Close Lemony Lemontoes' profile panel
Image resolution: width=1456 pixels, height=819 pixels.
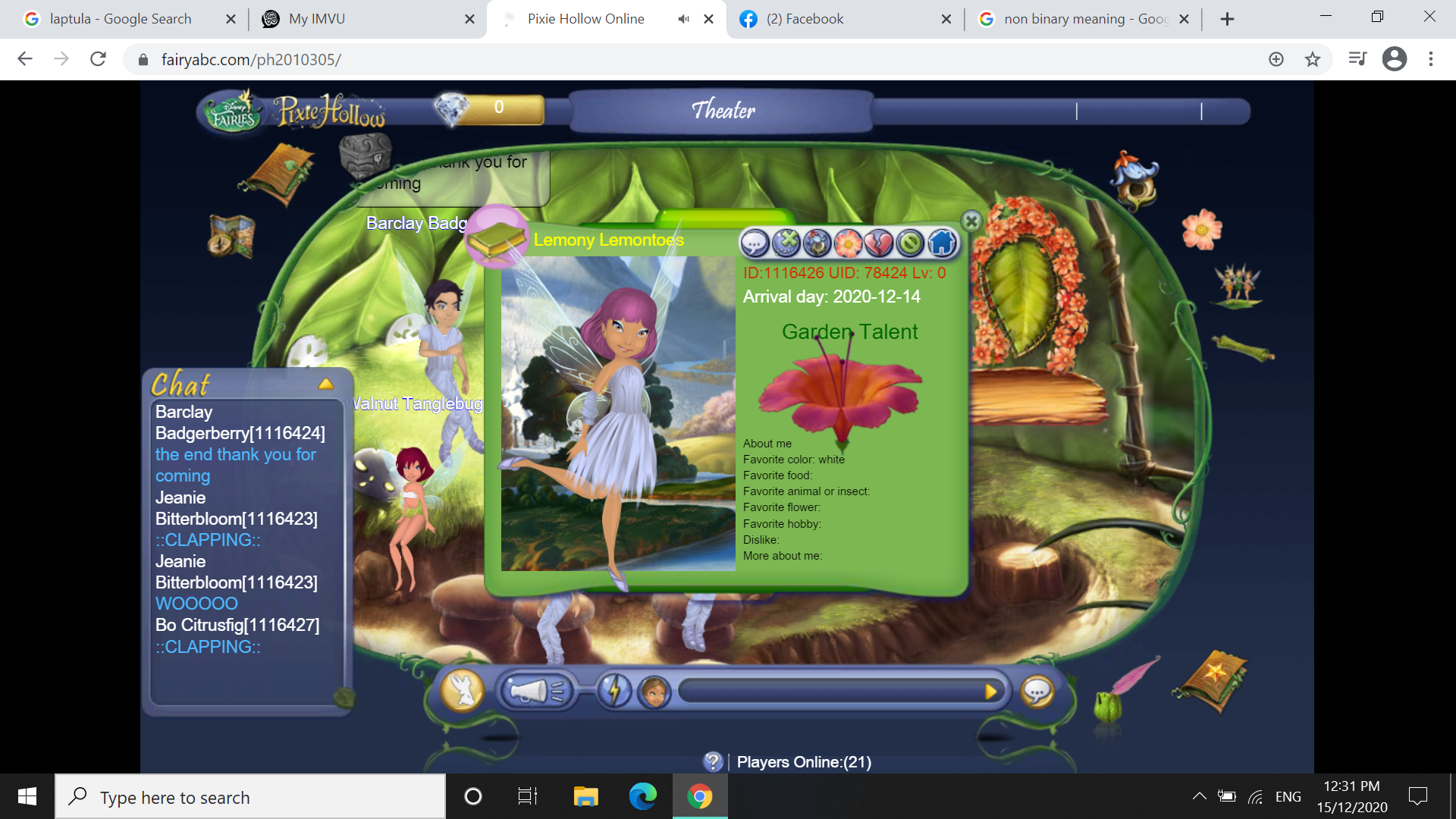971,221
